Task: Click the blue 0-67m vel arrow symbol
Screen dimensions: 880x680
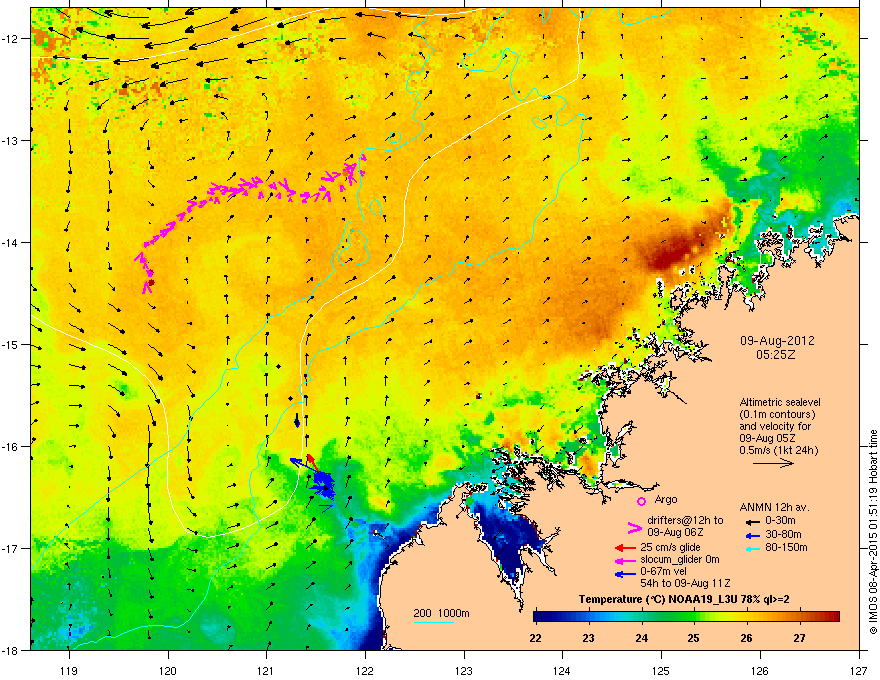Action: (625, 574)
